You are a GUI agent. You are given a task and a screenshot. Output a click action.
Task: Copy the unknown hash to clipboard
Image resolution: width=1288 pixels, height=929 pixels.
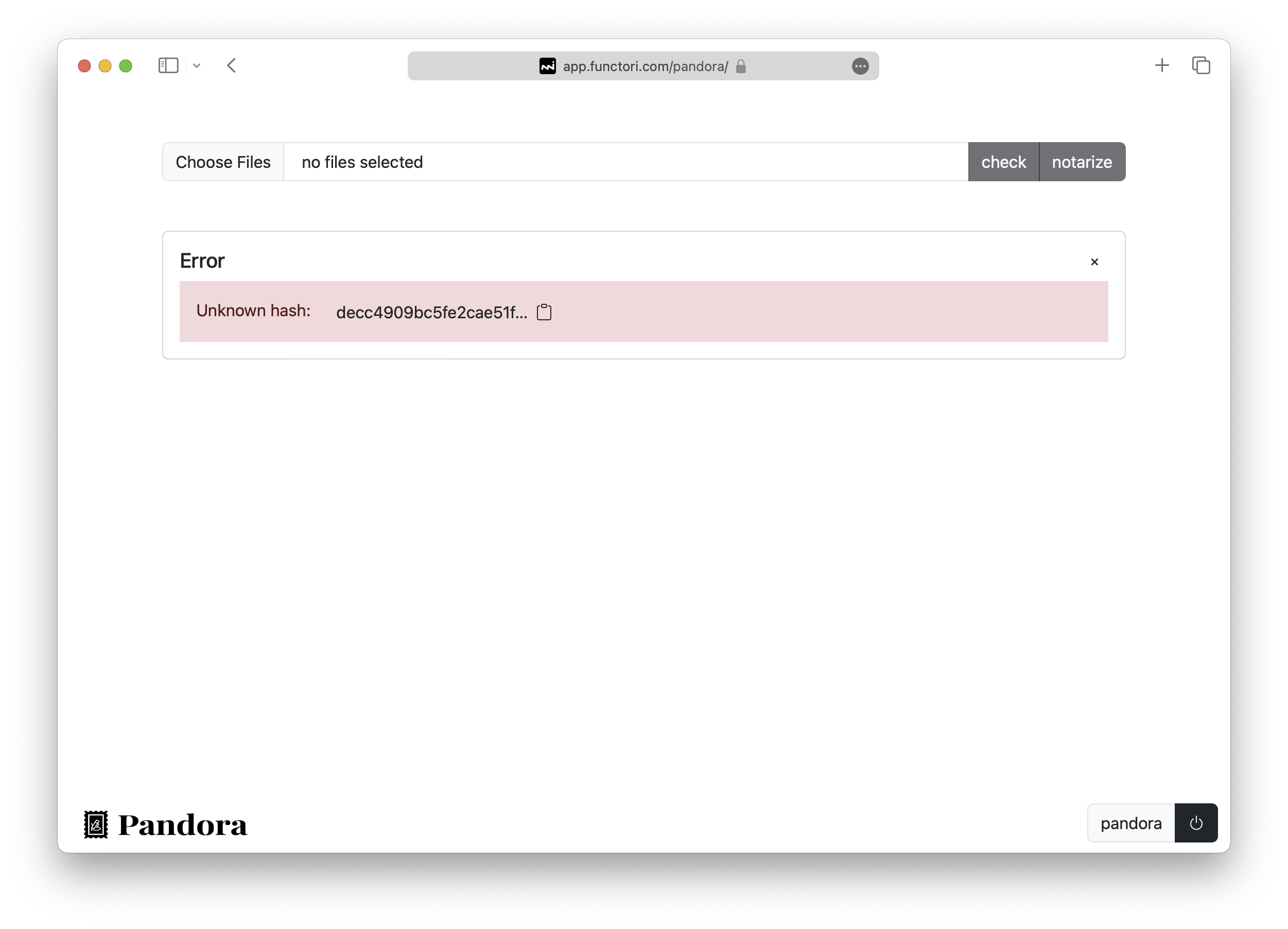(544, 312)
